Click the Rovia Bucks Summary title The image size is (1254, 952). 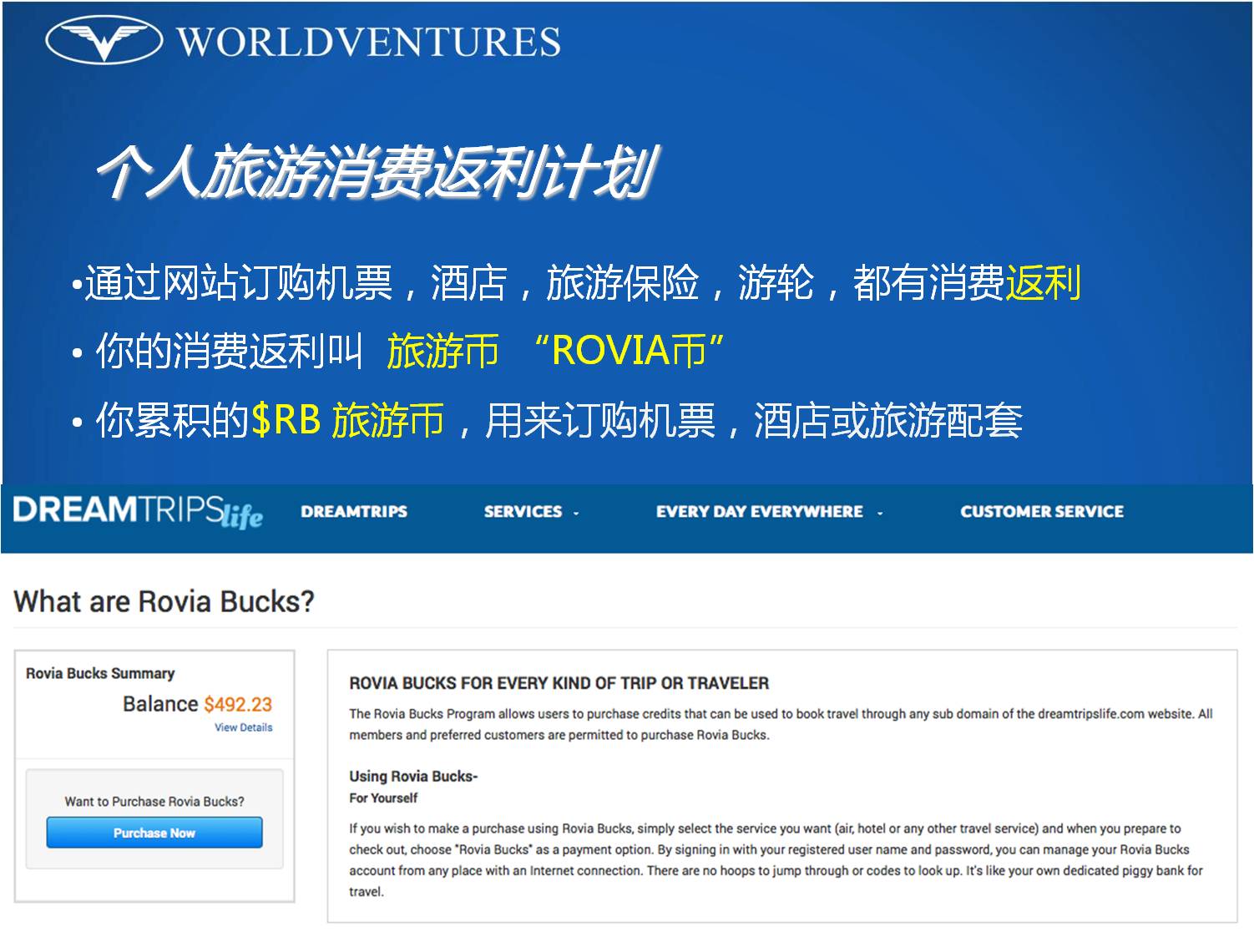click(x=100, y=673)
